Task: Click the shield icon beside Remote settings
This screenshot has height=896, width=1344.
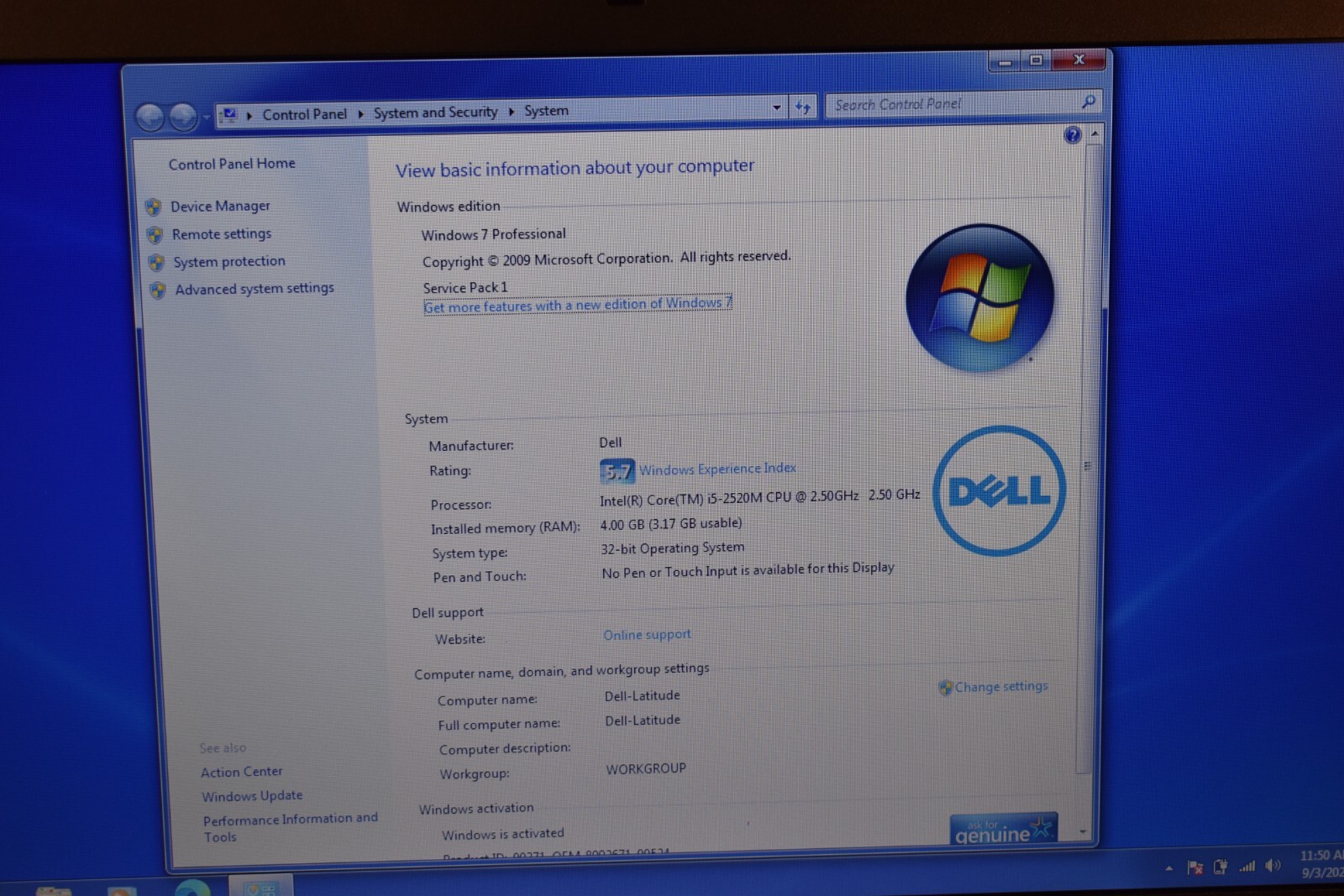Action: [x=155, y=234]
